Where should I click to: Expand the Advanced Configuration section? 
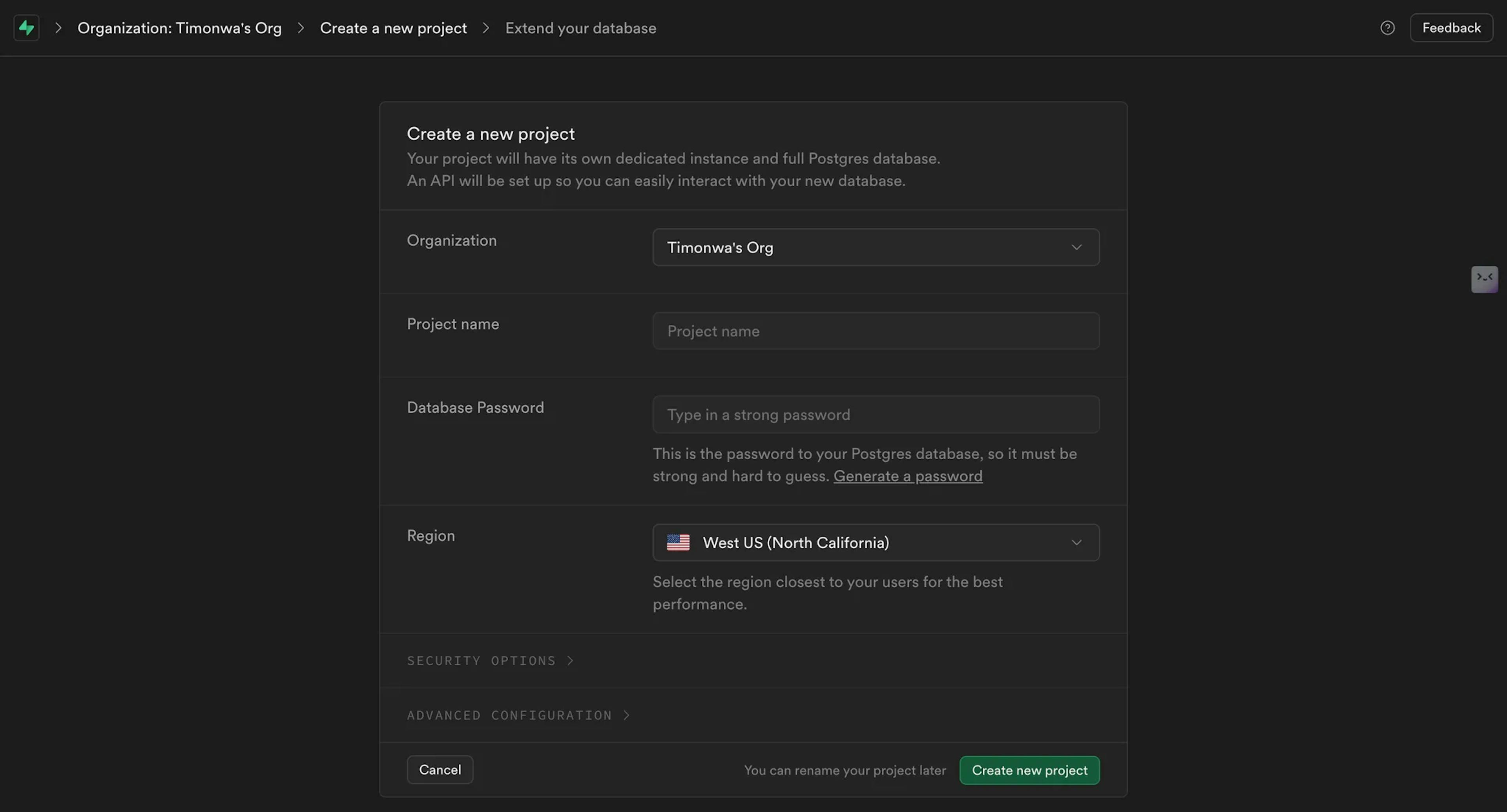click(x=509, y=715)
